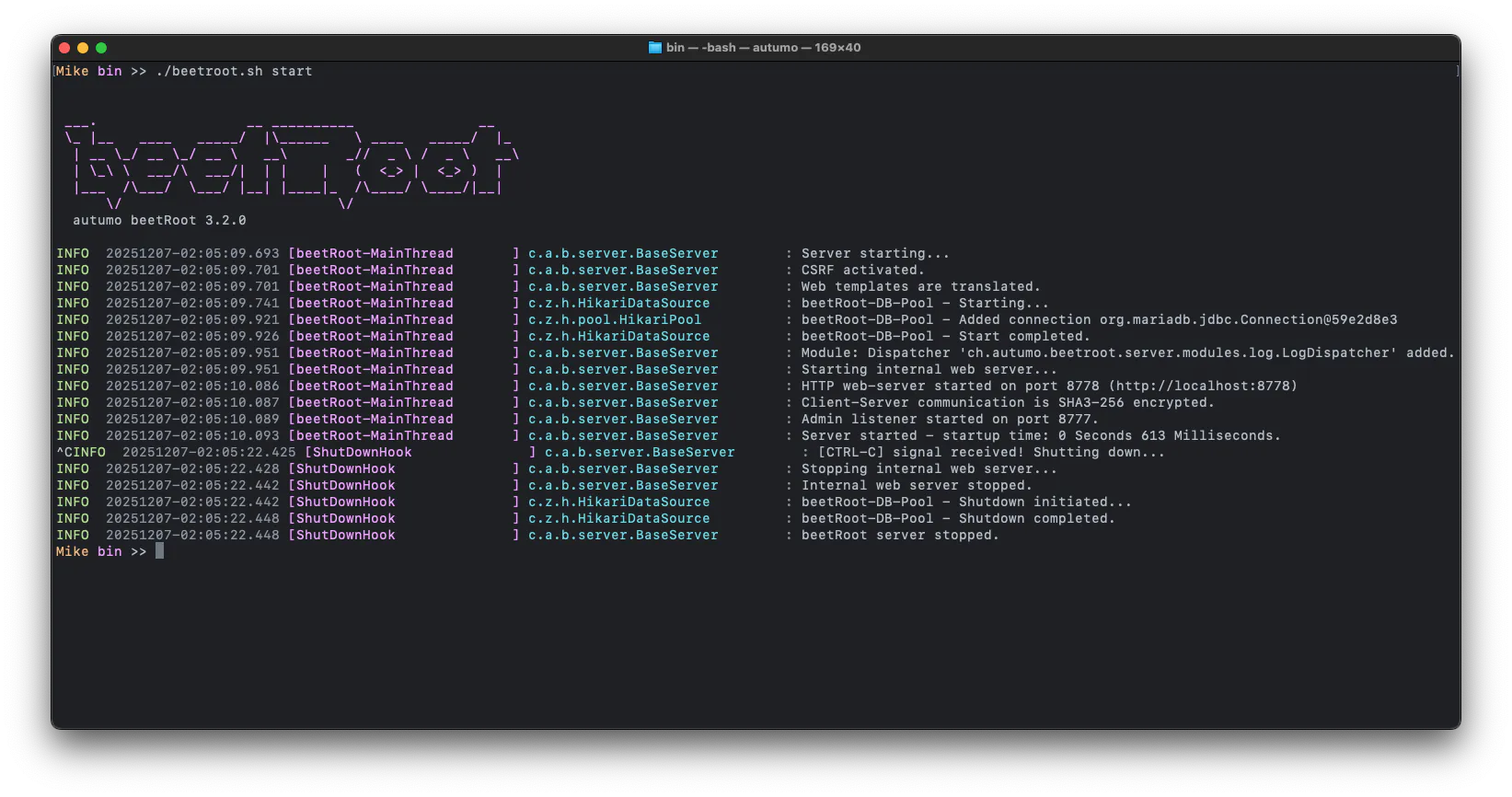Click the 'Web templates are translated.' message
The image size is (1512, 797).
(920, 286)
